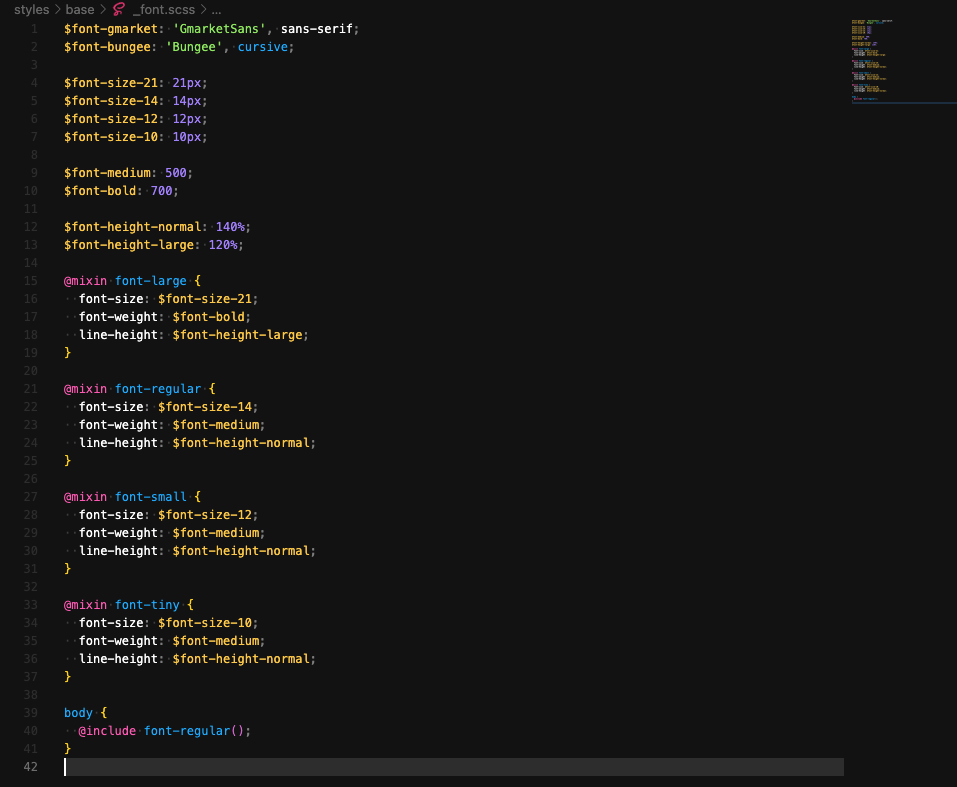Click the '@include' keyword
Viewport: 957px width, 787px height.
[x=107, y=731]
